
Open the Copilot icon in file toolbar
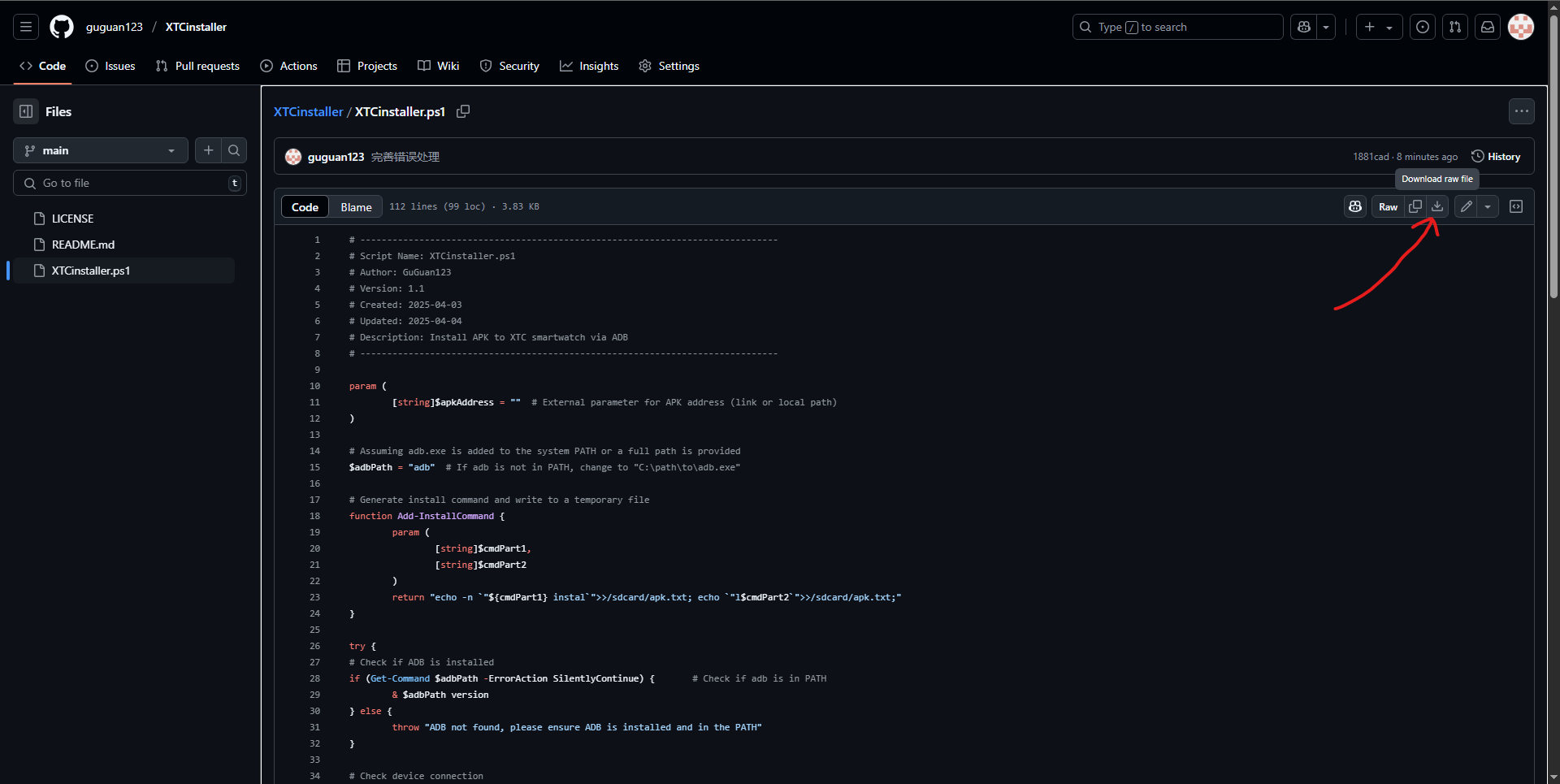1355,206
